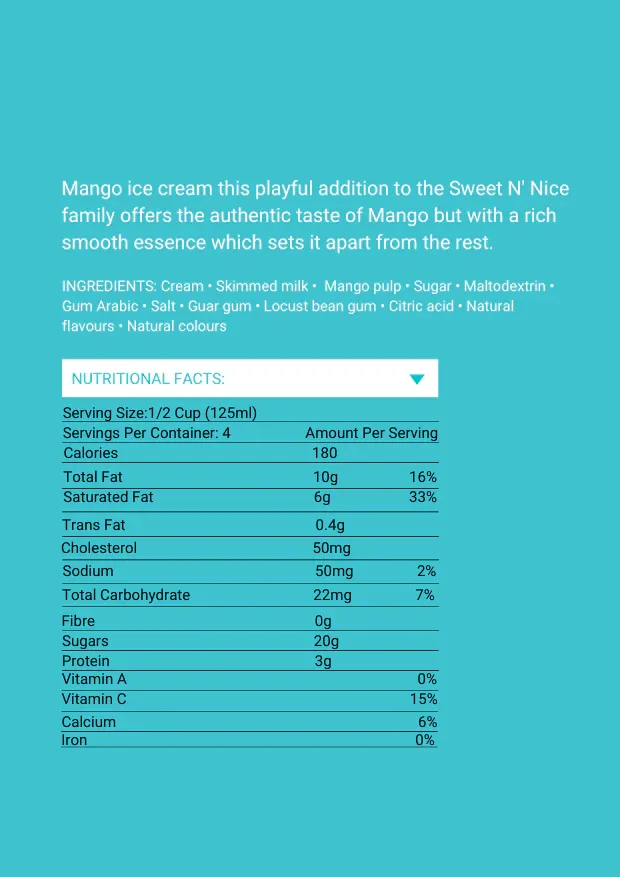
Task: Click the Cholesterol 50mg row
Action: click(250, 548)
